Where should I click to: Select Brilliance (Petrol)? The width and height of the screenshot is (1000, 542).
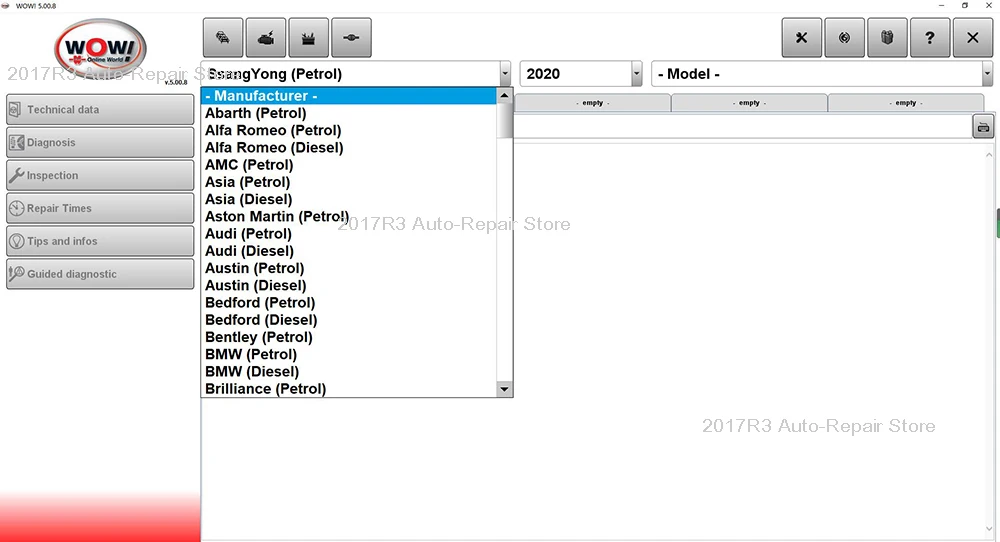point(349,388)
